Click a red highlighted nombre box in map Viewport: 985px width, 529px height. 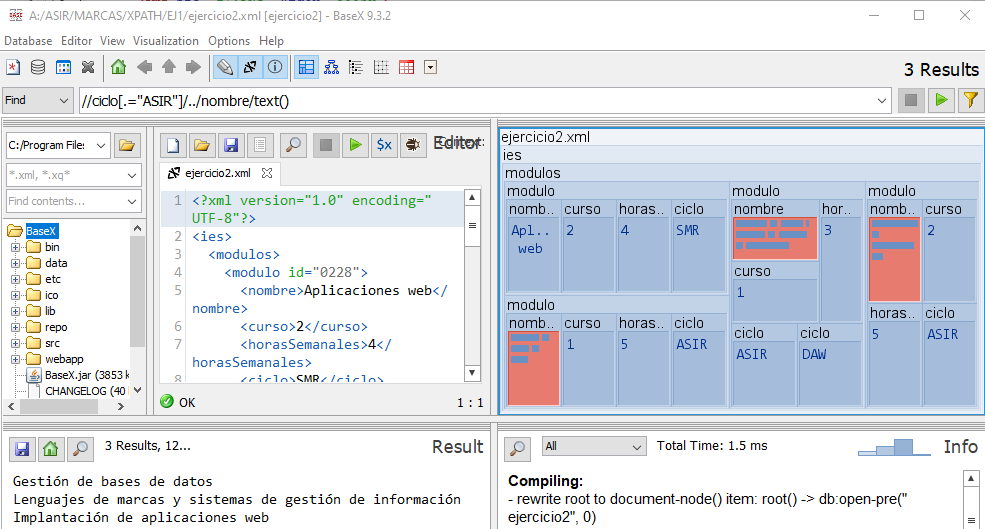(x=775, y=237)
